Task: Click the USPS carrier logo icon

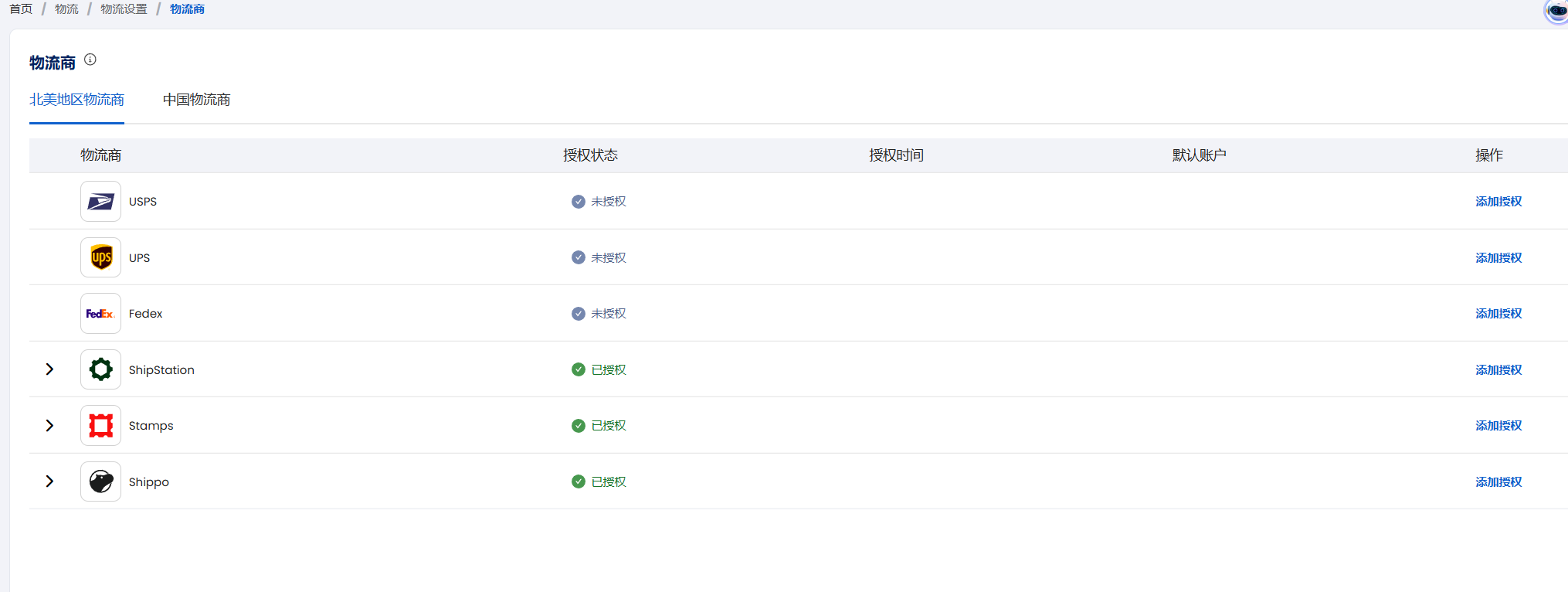Action: [100, 202]
